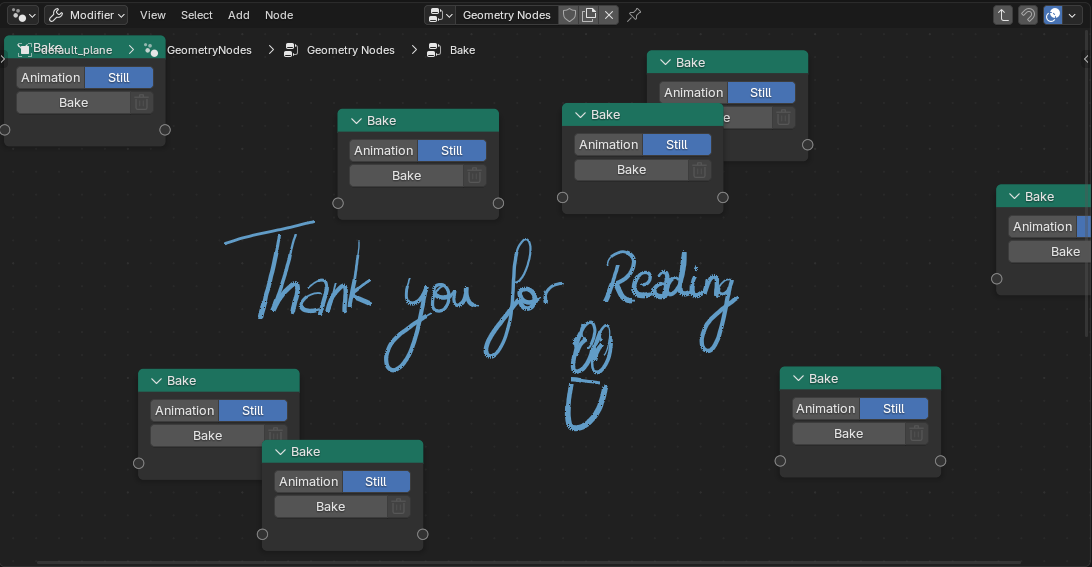Click Bake button on the node overlapping the breadcrumb
The height and width of the screenshot is (567, 1092).
(73, 102)
